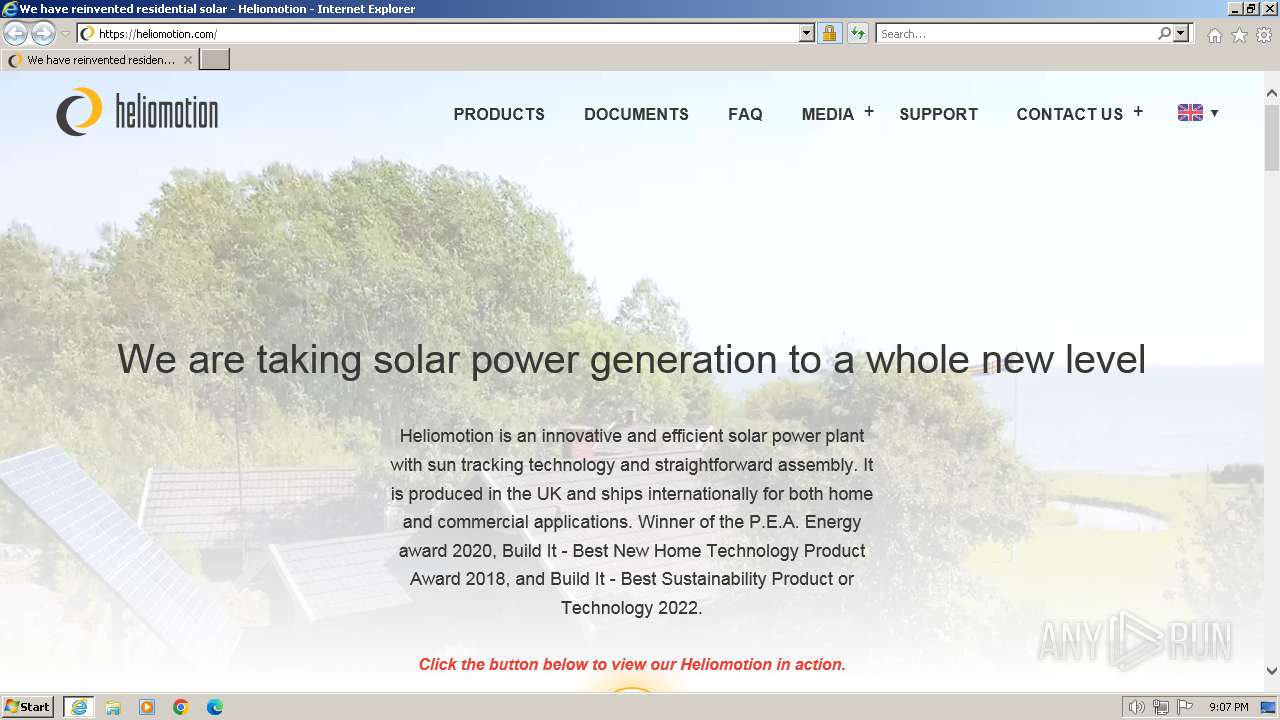Select the 'We have reinvented residen...' tab
1280x720 pixels.
tap(99, 60)
